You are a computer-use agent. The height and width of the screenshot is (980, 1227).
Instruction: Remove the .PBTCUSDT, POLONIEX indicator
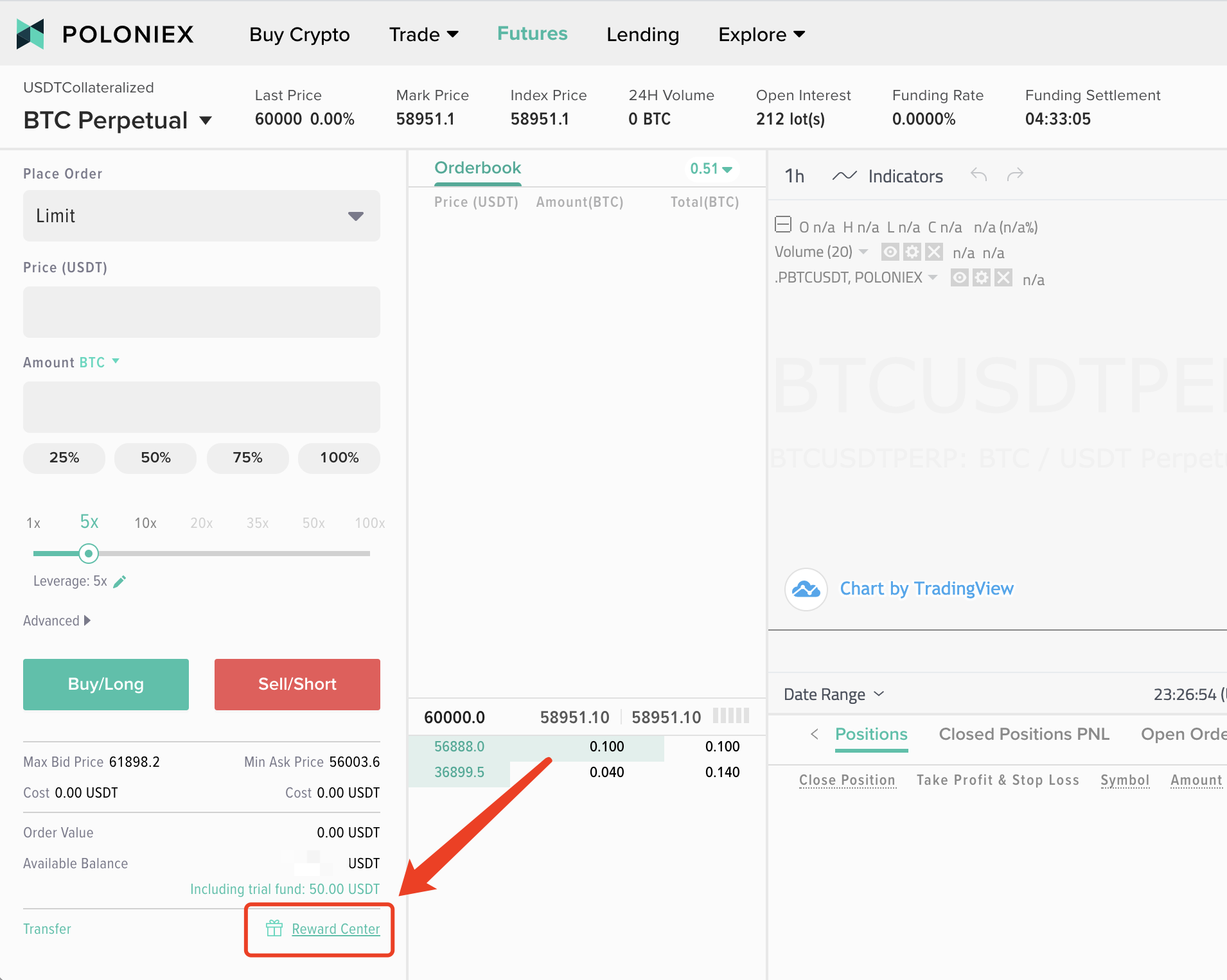(x=1003, y=278)
